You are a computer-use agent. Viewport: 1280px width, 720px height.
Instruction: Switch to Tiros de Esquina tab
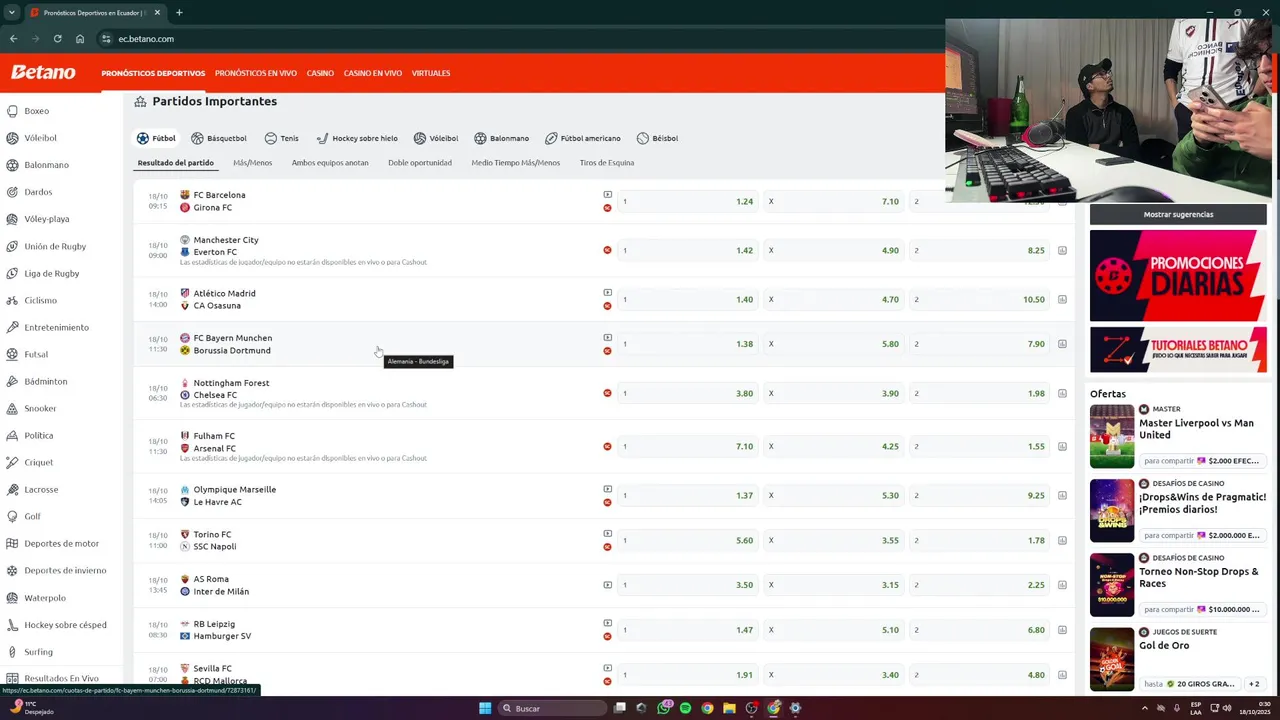pos(607,163)
